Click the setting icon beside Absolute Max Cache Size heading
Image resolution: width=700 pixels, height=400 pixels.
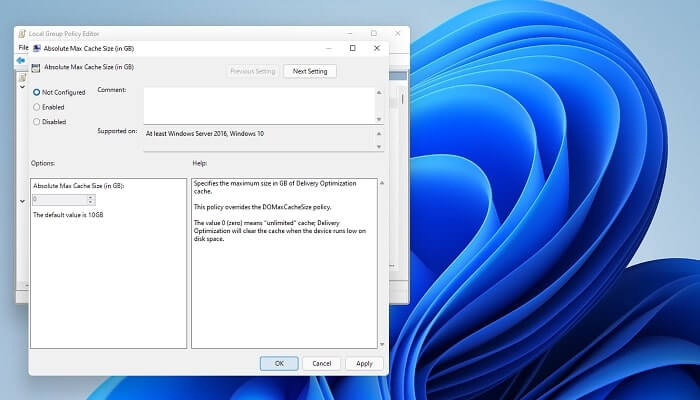pos(37,67)
